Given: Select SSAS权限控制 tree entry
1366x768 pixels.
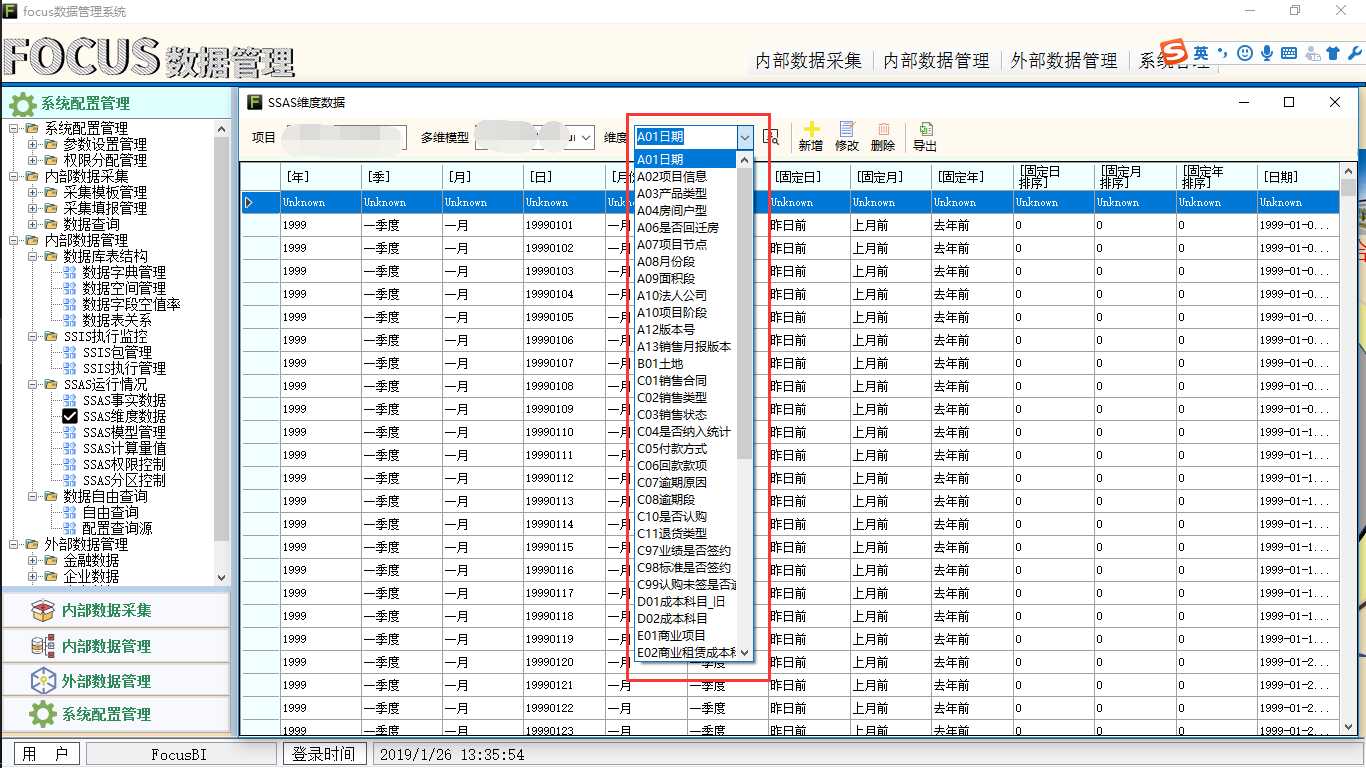Looking at the screenshot, I should 124,464.
